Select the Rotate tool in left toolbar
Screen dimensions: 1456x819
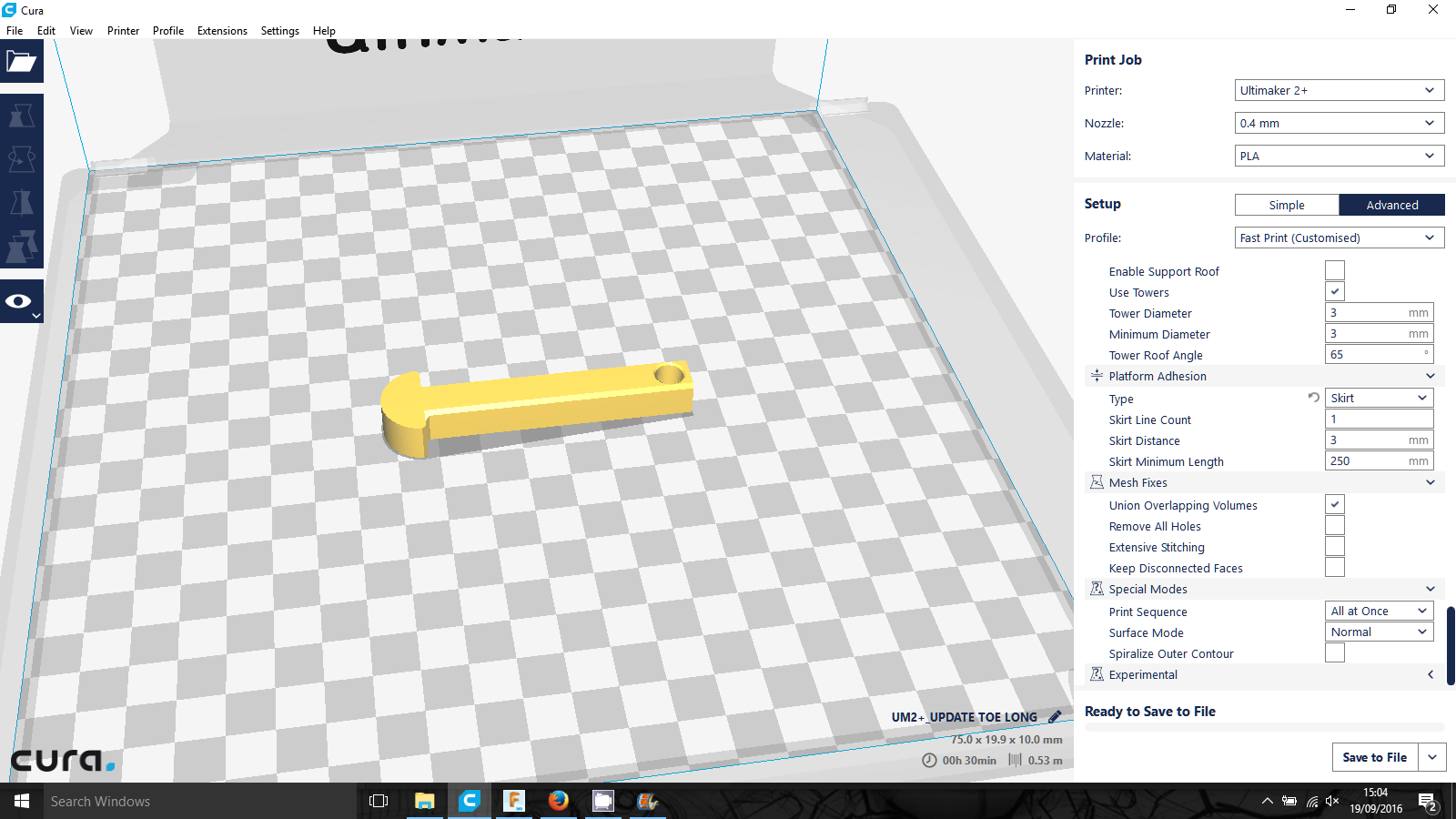pyautogui.click(x=21, y=159)
